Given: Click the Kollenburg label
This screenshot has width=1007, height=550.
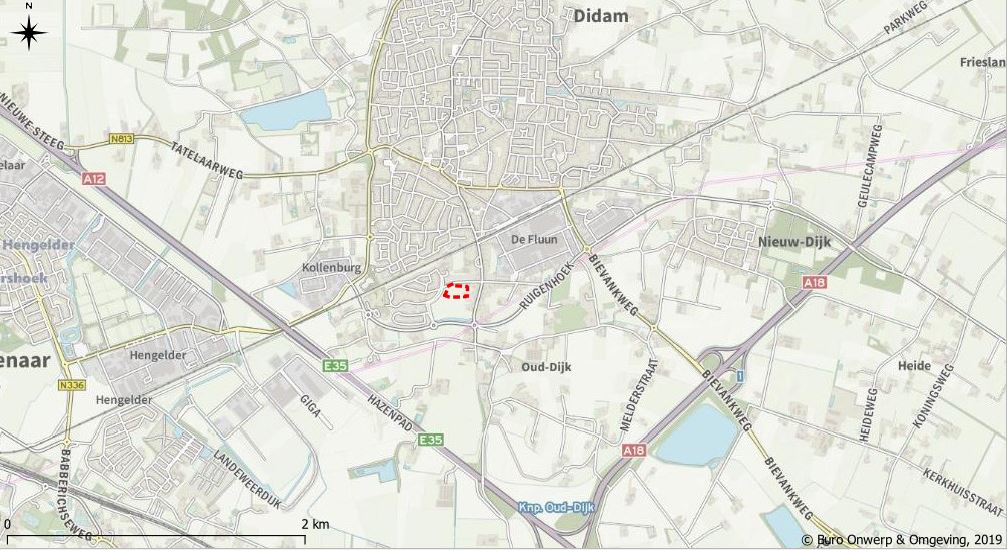Looking at the screenshot, I should 331,267.
